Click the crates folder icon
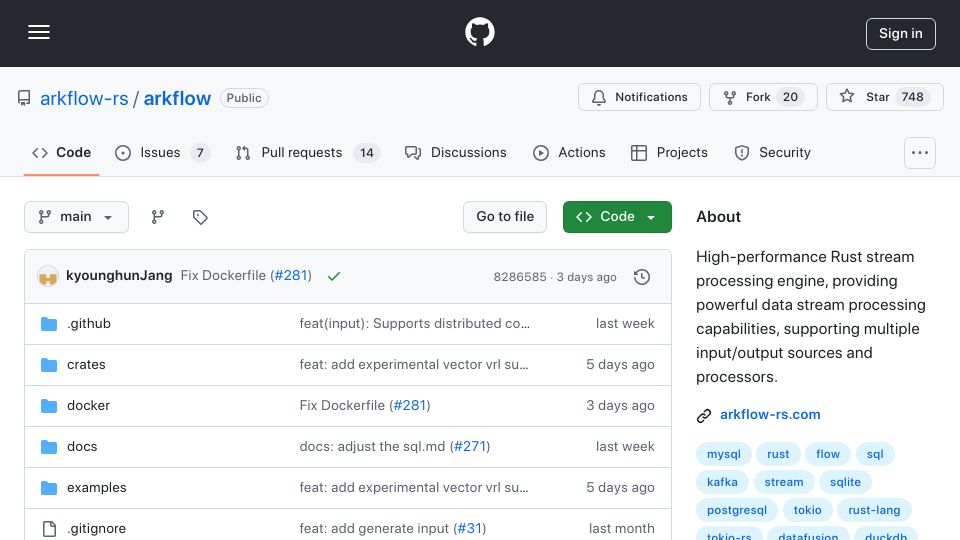This screenshot has width=960, height=540. [49, 365]
